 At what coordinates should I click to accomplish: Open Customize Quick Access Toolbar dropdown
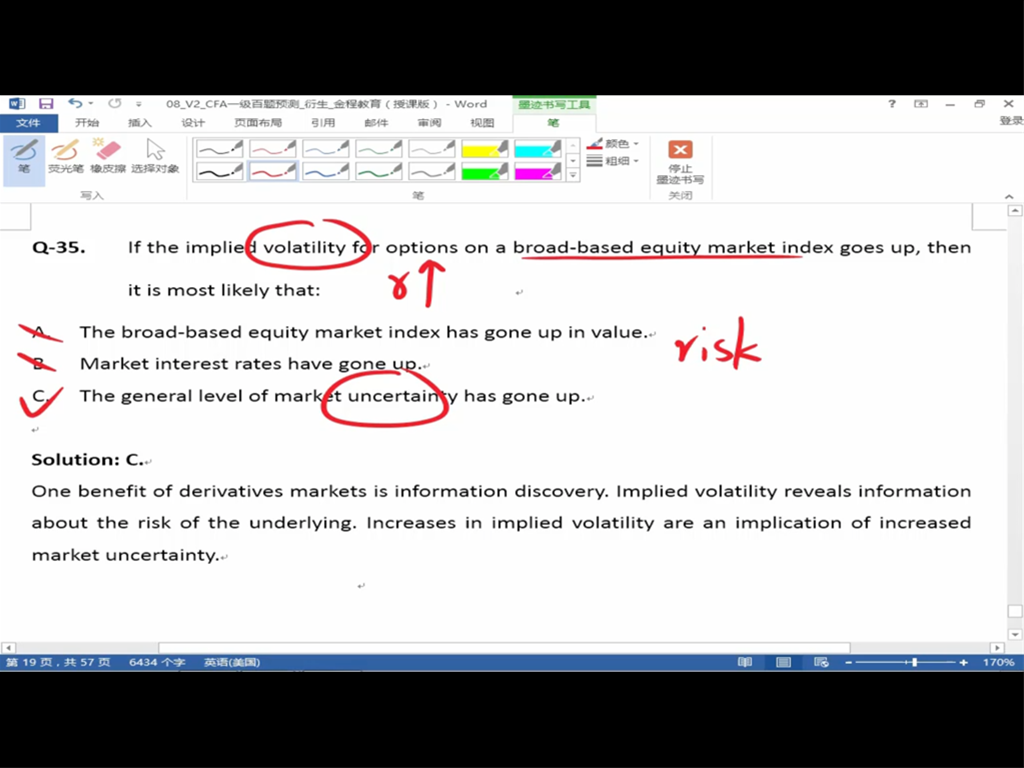[x=138, y=104]
